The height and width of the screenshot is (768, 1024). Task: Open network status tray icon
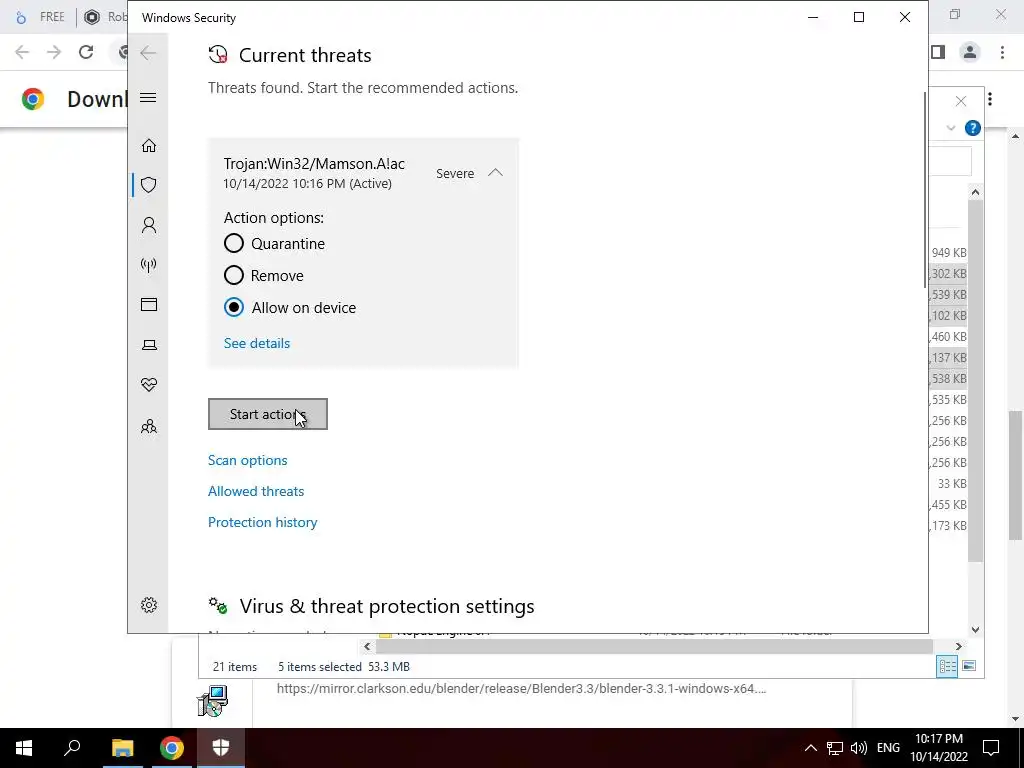pyautogui.click(x=835, y=748)
